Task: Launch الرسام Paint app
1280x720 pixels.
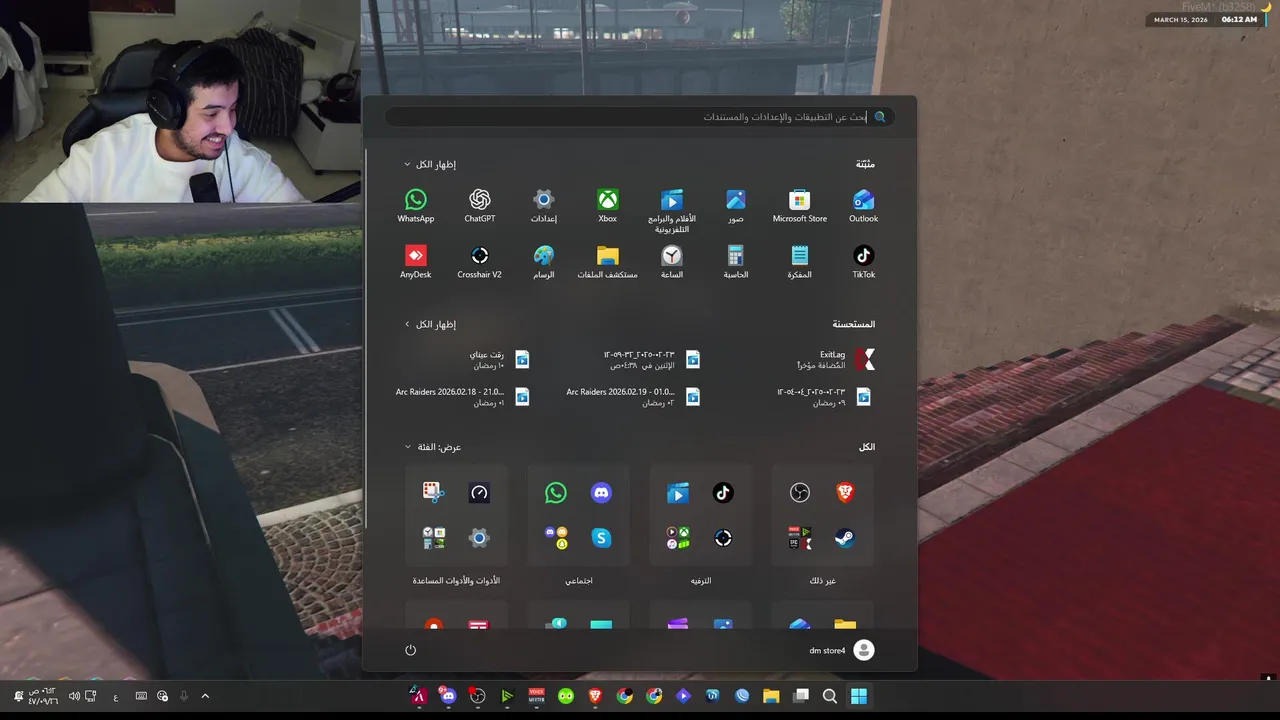Action: tap(544, 262)
